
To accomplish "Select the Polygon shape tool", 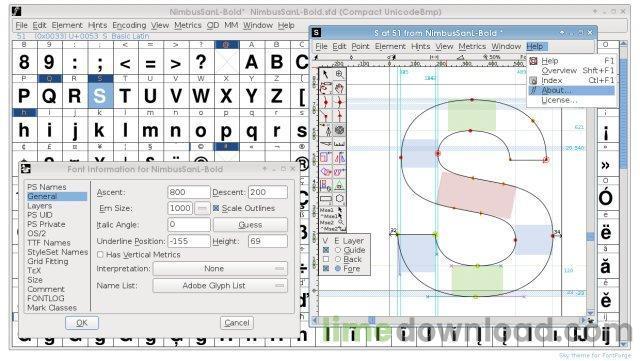I will 339,199.
